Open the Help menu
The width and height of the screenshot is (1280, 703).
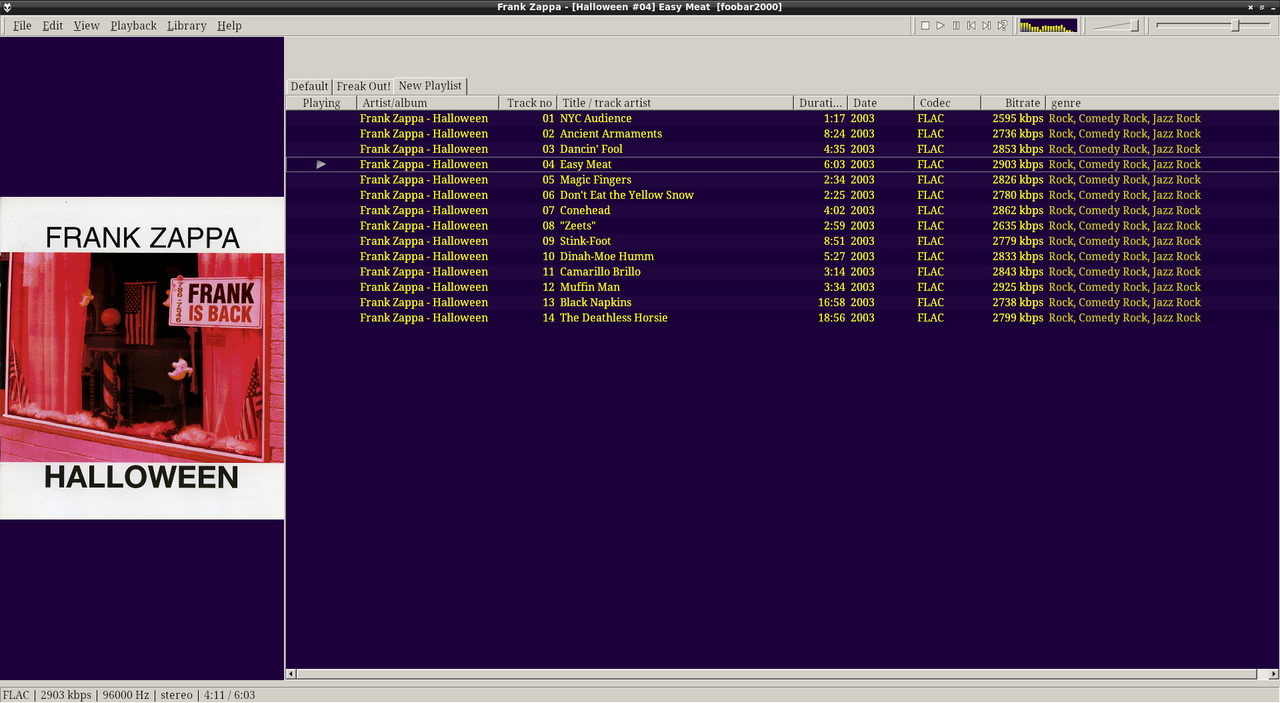point(229,25)
